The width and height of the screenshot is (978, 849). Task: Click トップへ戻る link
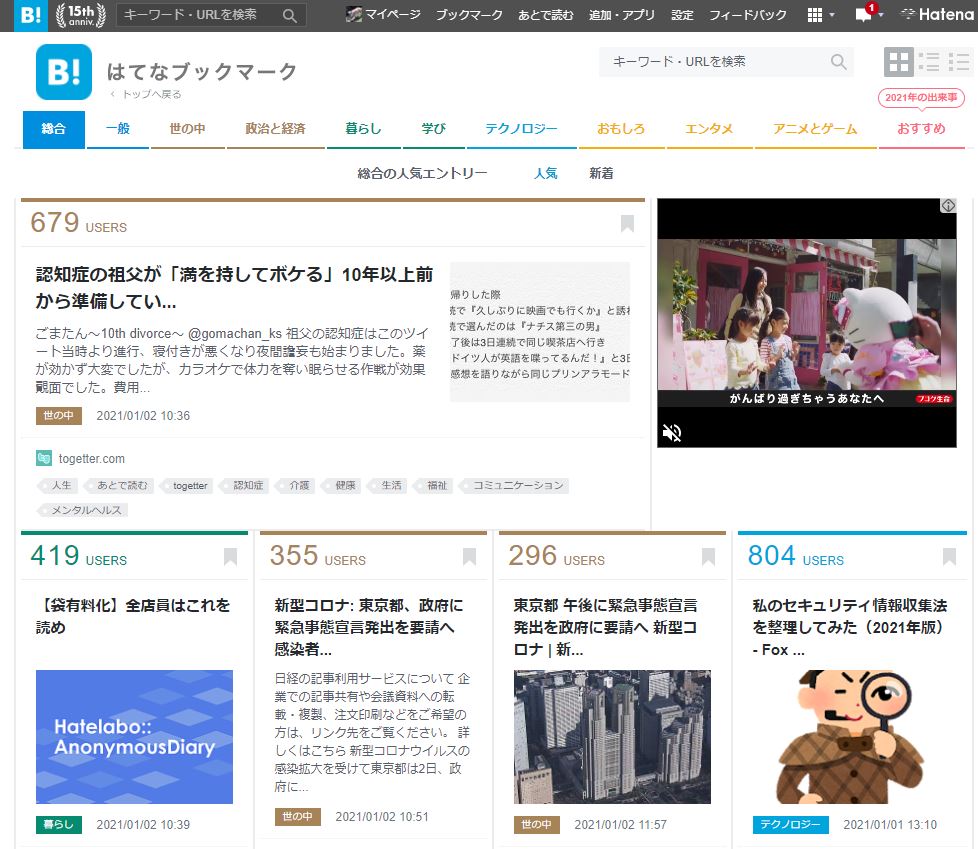pos(147,94)
